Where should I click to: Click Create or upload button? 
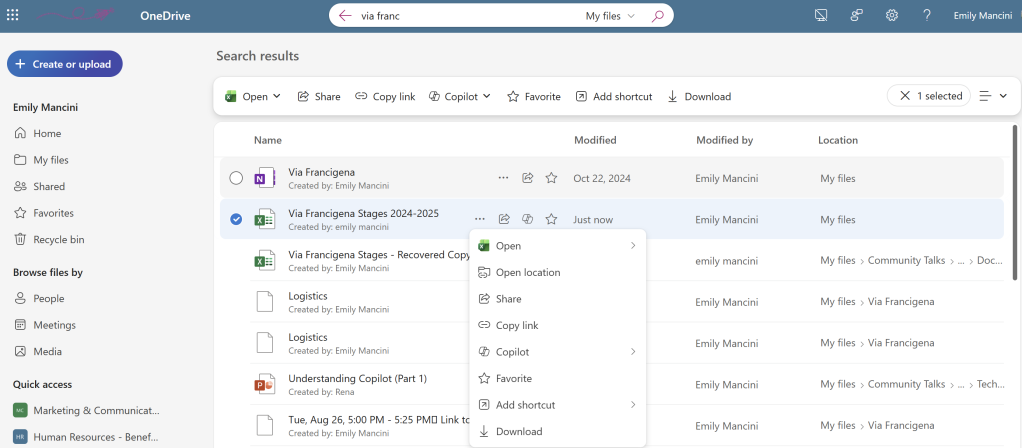(65, 64)
